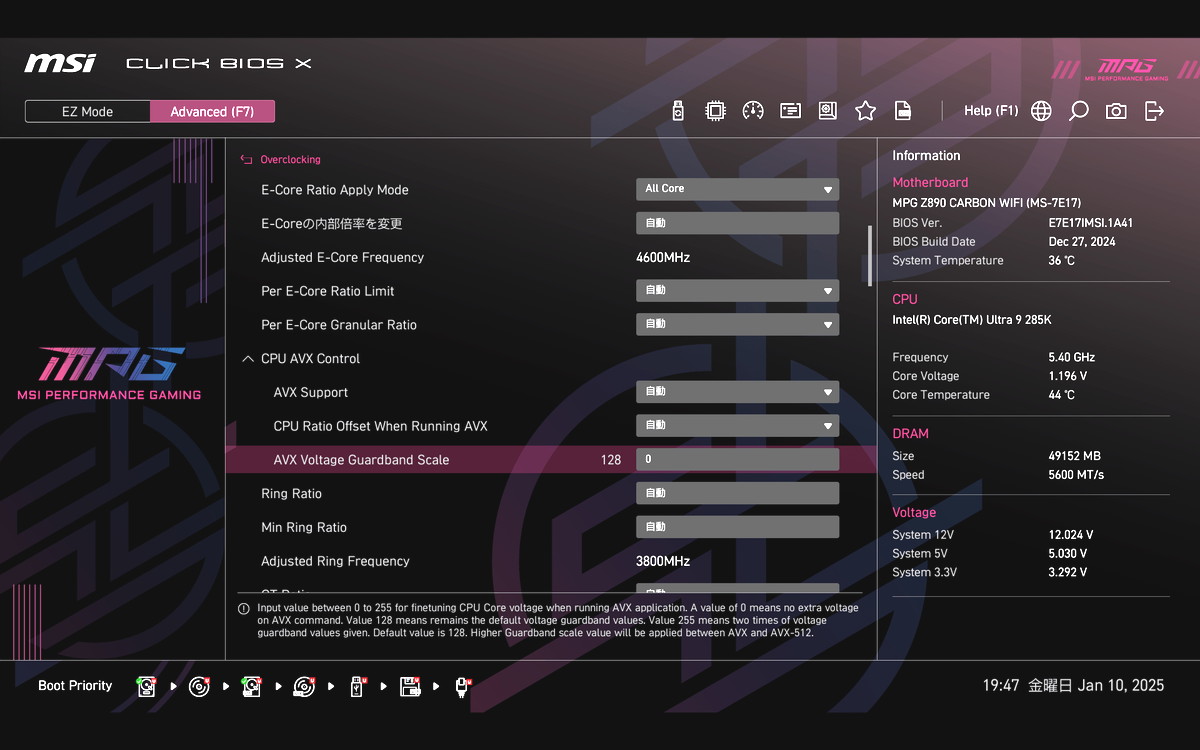Select fourth device optical drive in Boot Priority
The width and height of the screenshot is (1200, 750).
pos(304,686)
